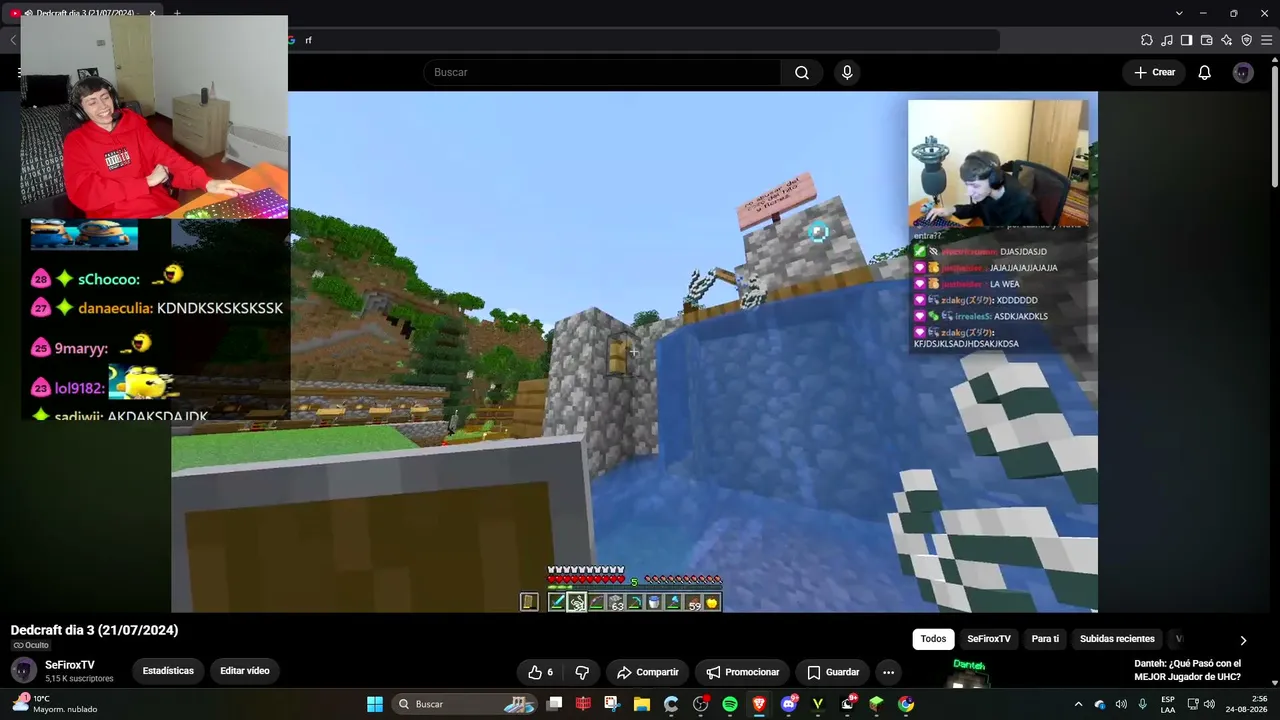The image size is (1280, 720).
Task: Open the tab search dropdown arrow
Action: pyautogui.click(x=1179, y=13)
